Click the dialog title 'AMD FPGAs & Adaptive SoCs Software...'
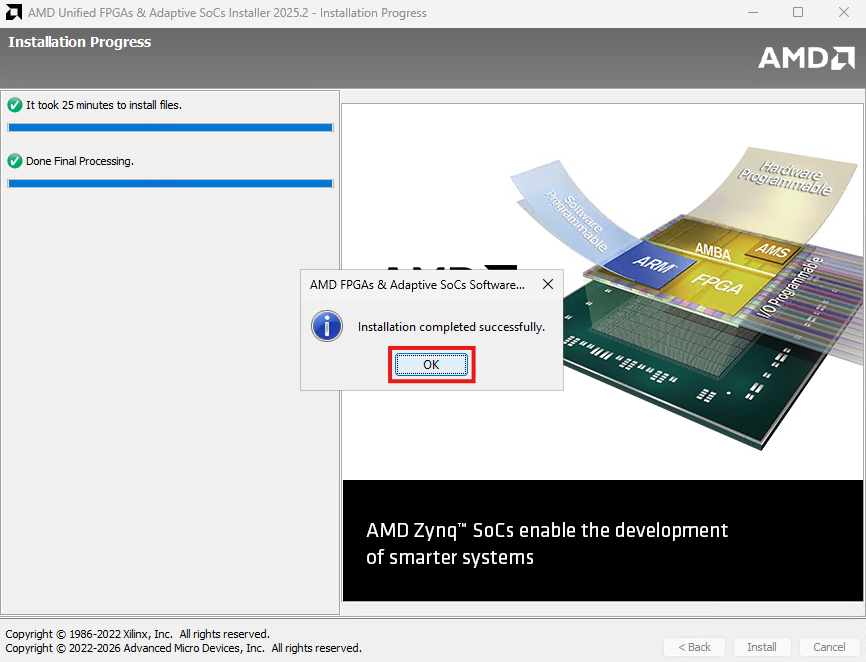This screenshot has width=866, height=662. coord(417,285)
